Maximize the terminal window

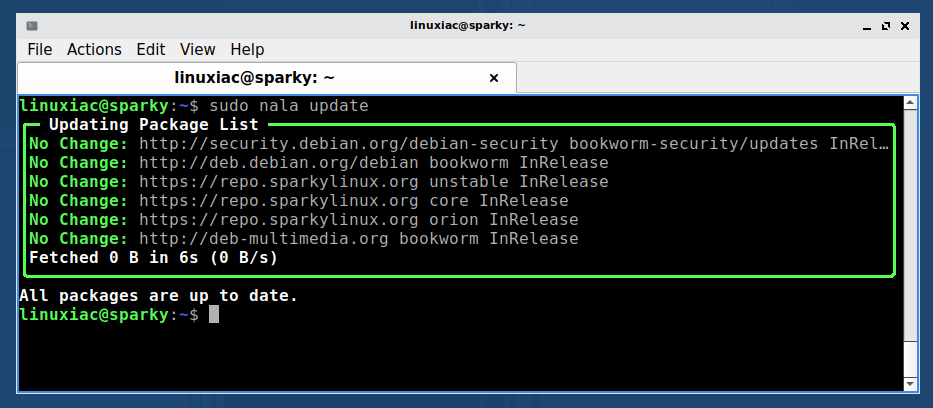pyautogui.click(x=886, y=26)
